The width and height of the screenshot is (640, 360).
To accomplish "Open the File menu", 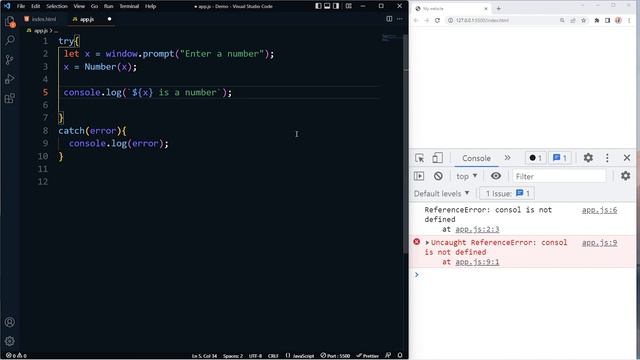I will tap(21, 6).
